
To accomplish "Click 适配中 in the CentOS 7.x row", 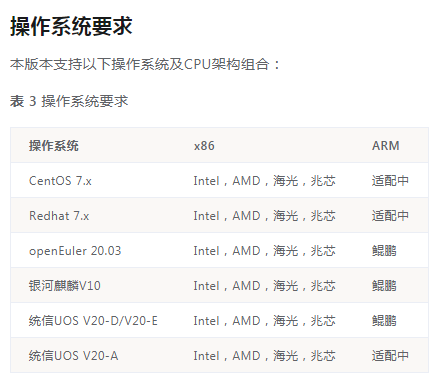I will tap(390, 181).
